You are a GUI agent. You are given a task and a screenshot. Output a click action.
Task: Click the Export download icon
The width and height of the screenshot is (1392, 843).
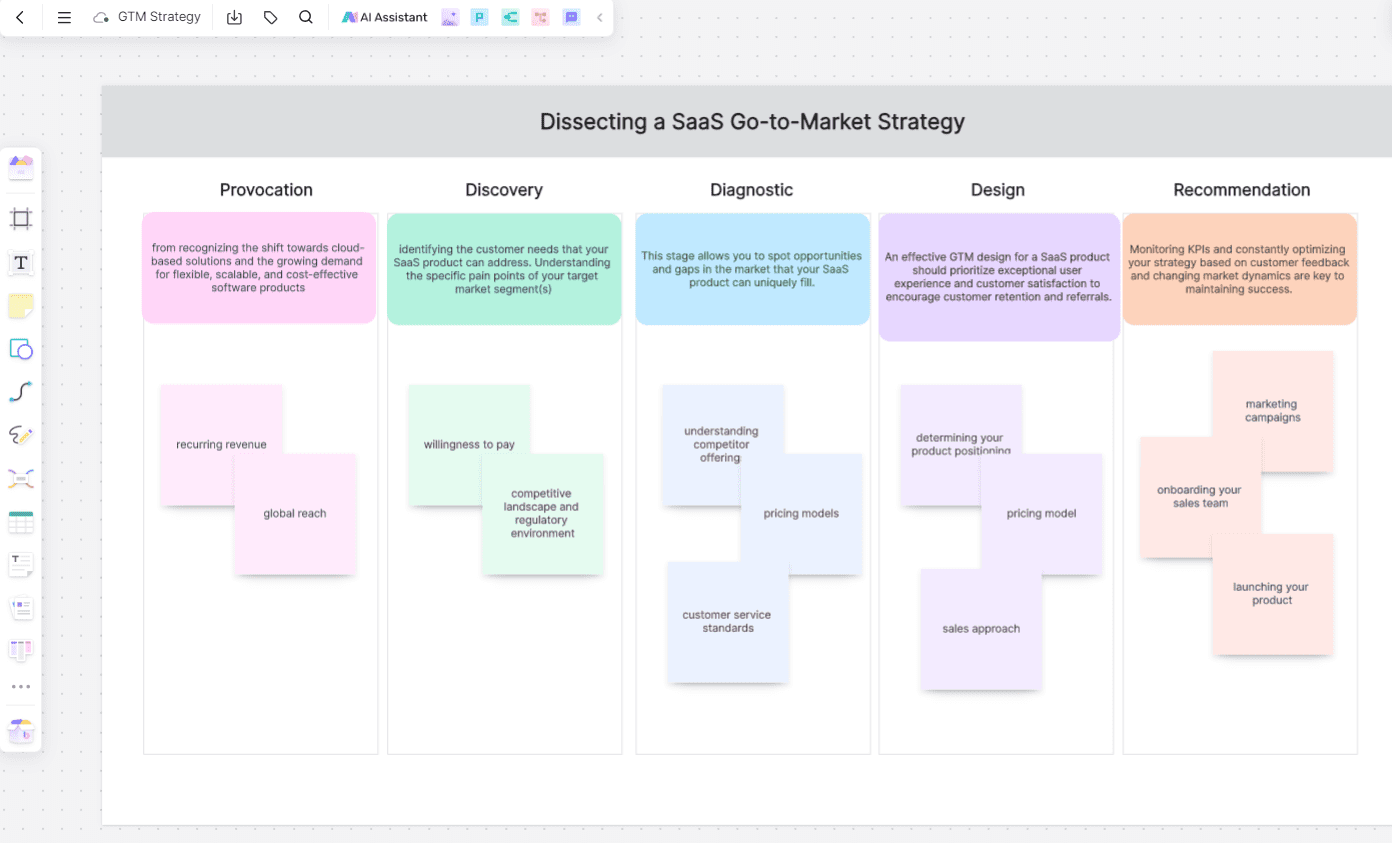[x=235, y=17]
